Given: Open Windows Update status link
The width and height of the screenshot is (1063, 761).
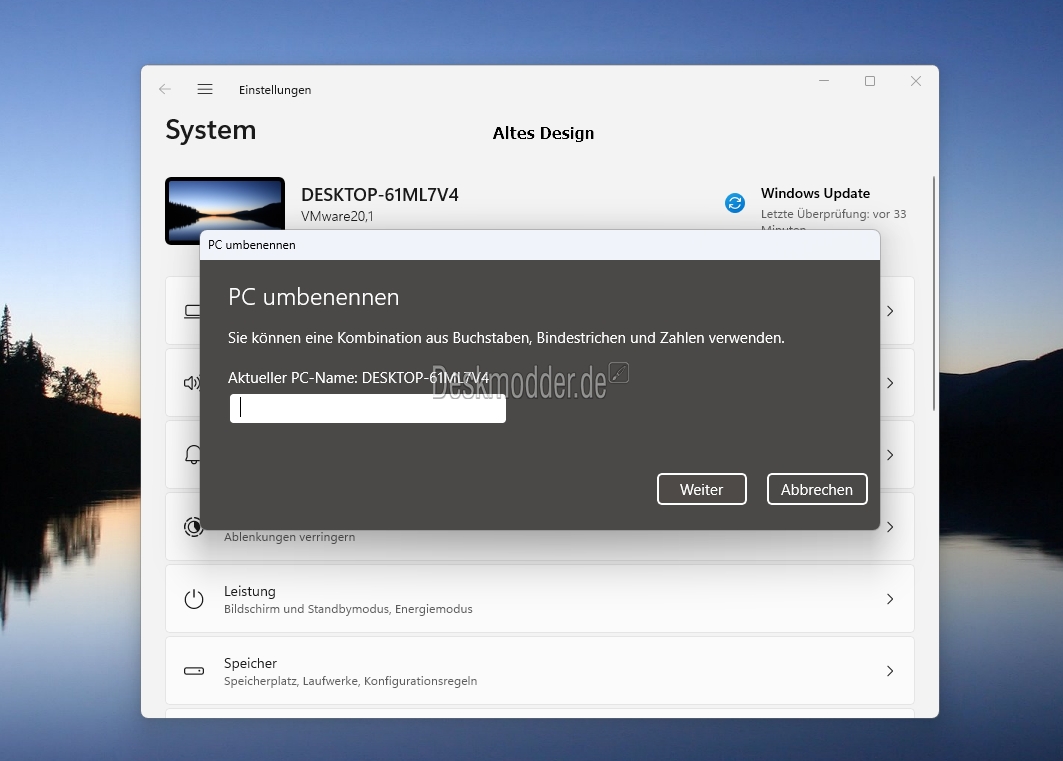Looking at the screenshot, I should [816, 193].
